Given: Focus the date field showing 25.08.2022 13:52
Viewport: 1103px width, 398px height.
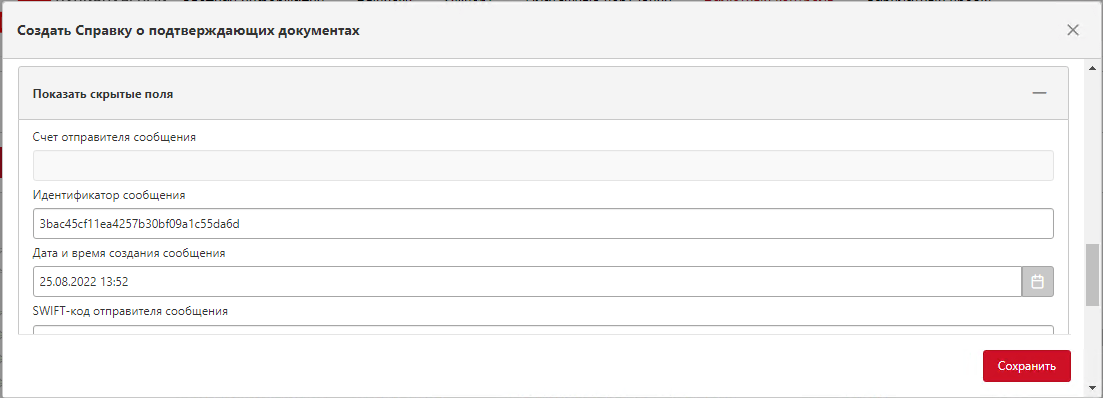Looking at the screenshot, I should point(527,282).
